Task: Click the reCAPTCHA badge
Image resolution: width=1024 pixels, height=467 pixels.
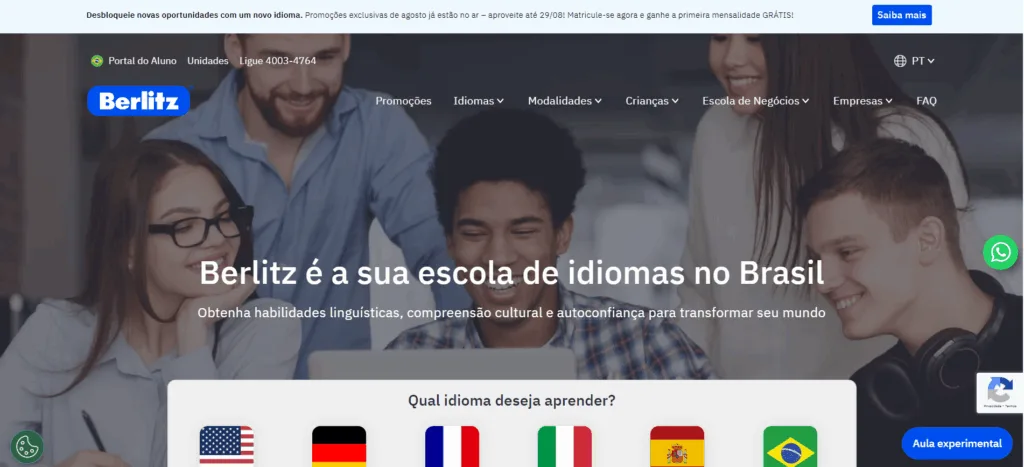Action: (1000, 393)
